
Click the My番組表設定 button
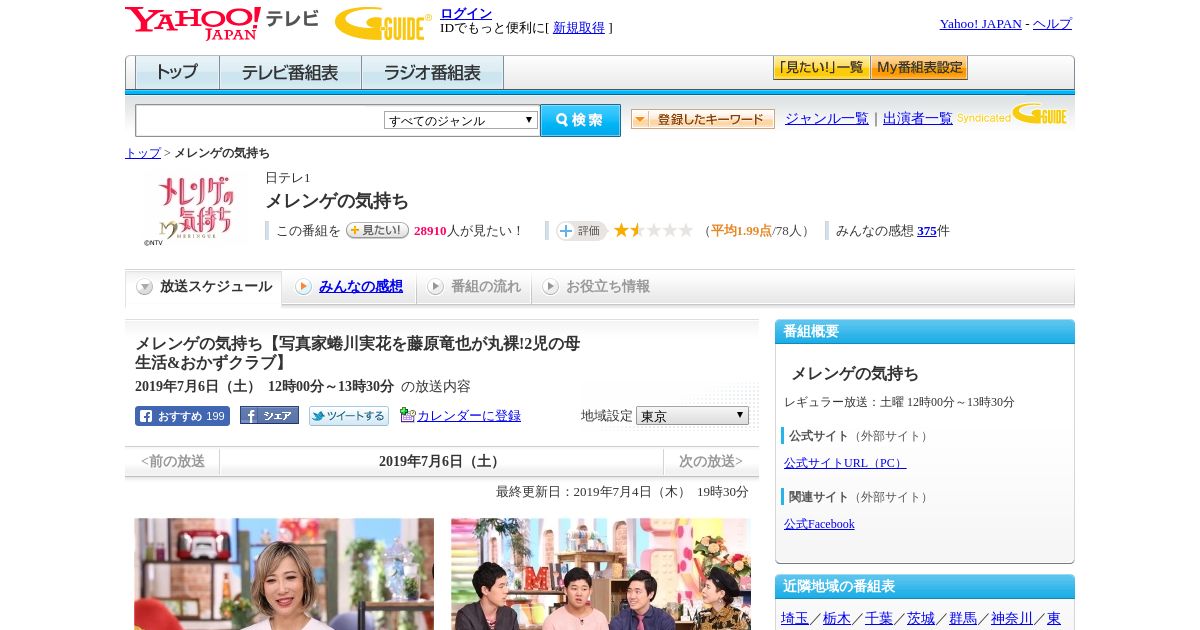pyautogui.click(x=919, y=68)
